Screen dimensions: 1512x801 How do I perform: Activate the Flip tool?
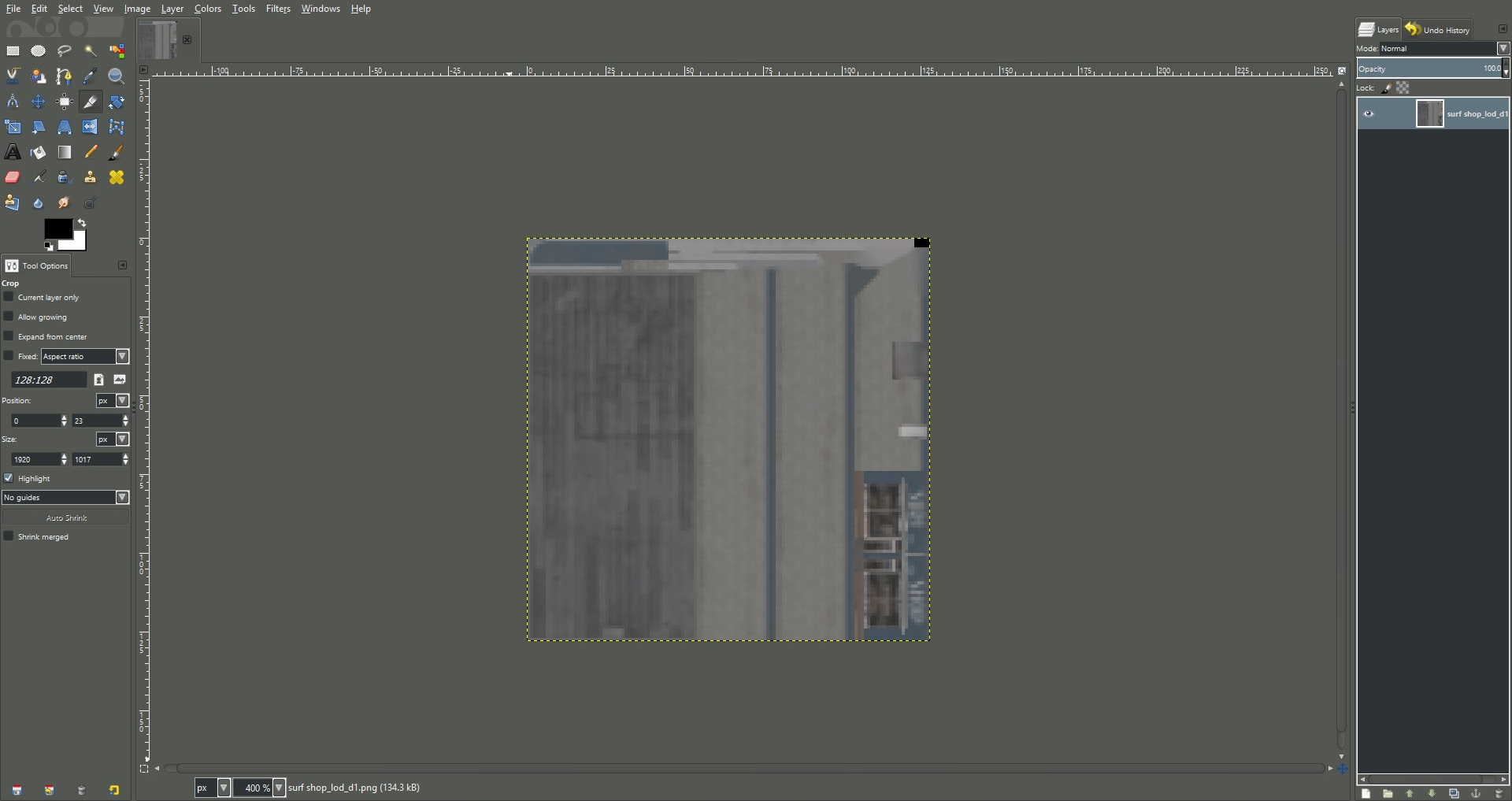91,127
